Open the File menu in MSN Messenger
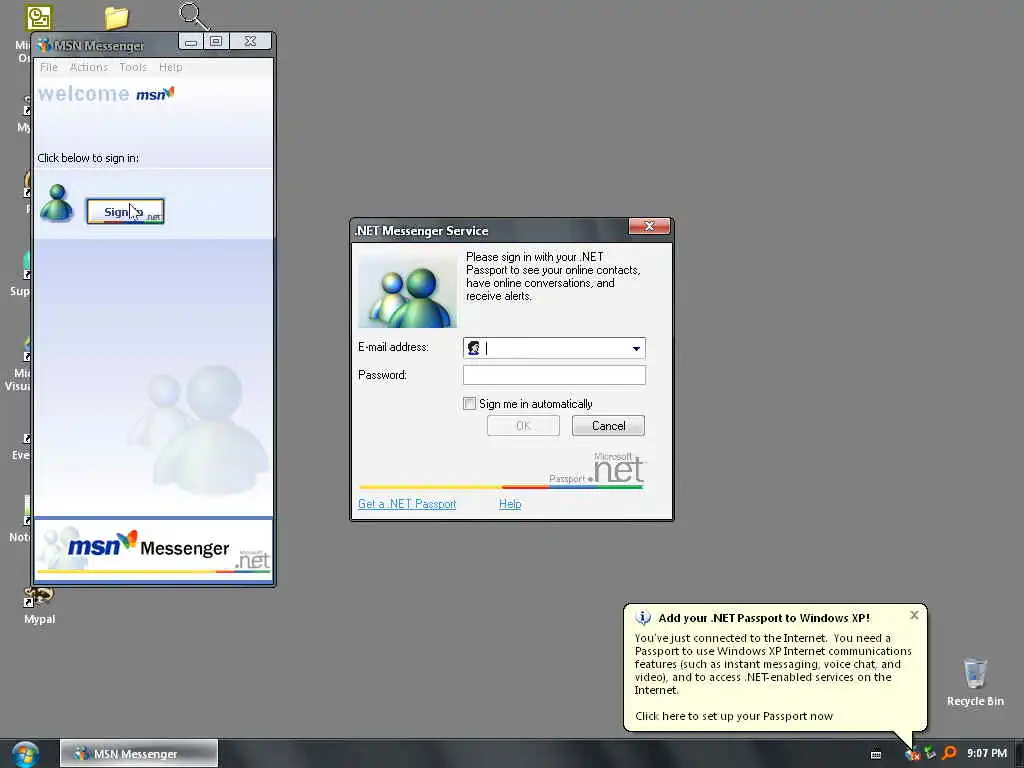This screenshot has height=768, width=1024. point(49,67)
